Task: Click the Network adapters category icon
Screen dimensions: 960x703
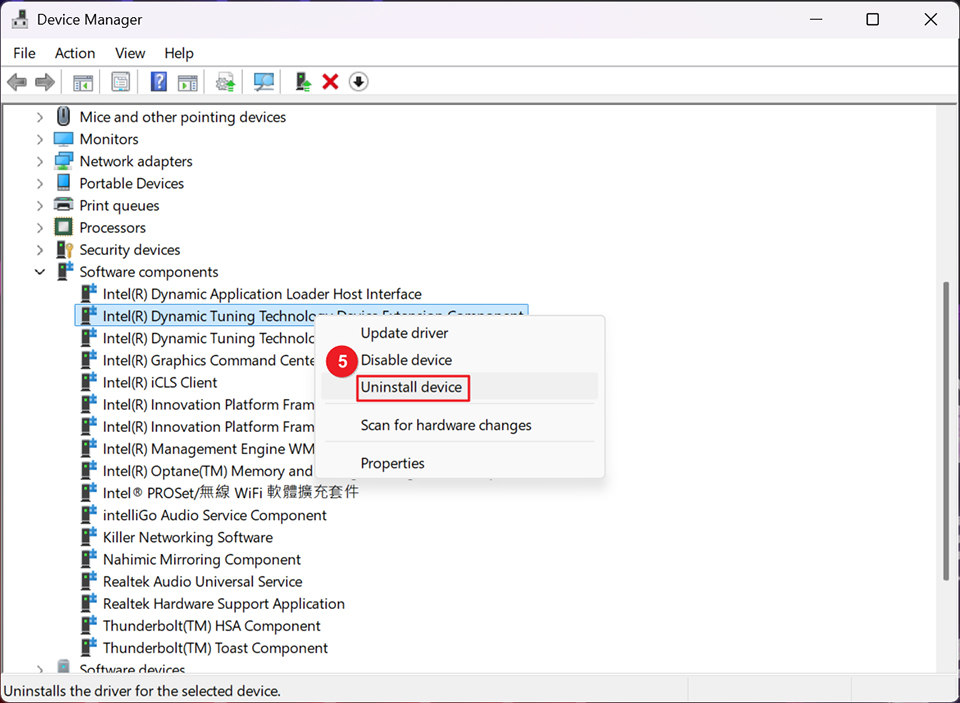Action: click(x=63, y=161)
